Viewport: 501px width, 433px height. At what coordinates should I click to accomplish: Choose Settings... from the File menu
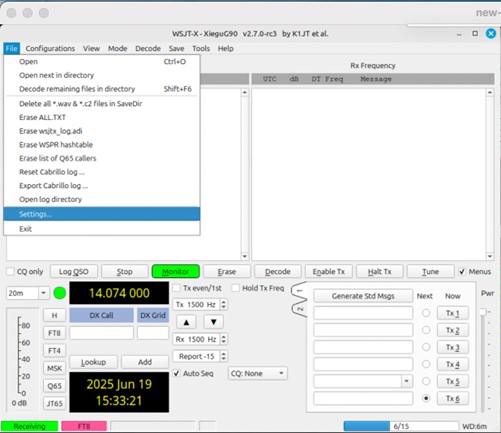click(x=102, y=214)
